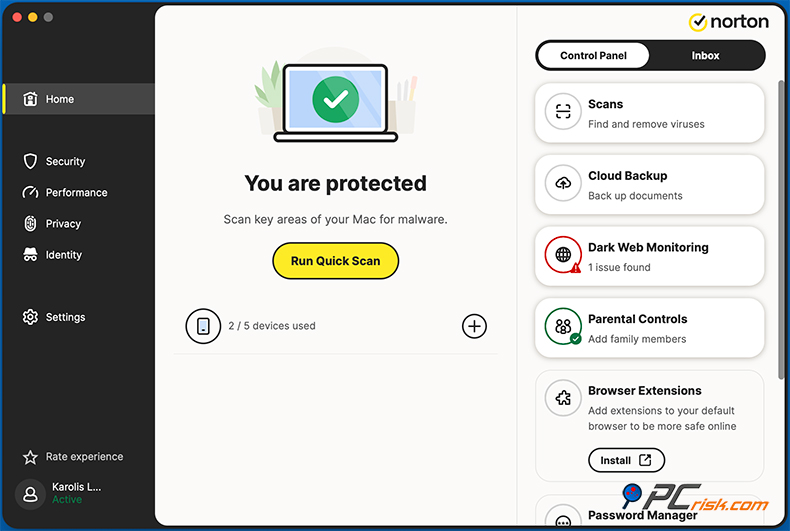Click the device icon beside devices used
Viewport: 790px width, 531px height.
(x=203, y=326)
